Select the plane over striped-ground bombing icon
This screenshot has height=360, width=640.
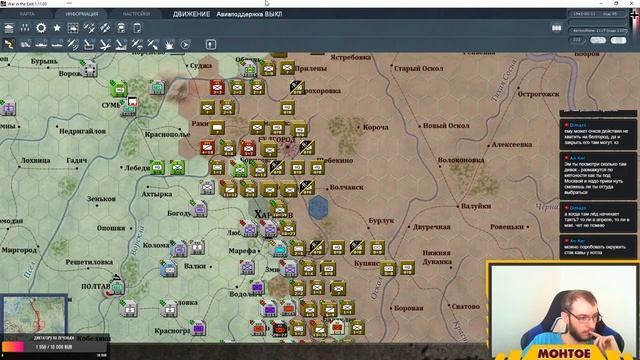point(121,44)
